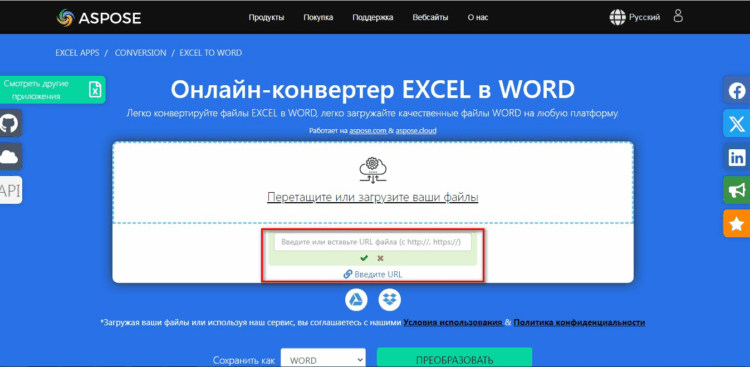Click Смотреть другие приложения button

(53, 89)
